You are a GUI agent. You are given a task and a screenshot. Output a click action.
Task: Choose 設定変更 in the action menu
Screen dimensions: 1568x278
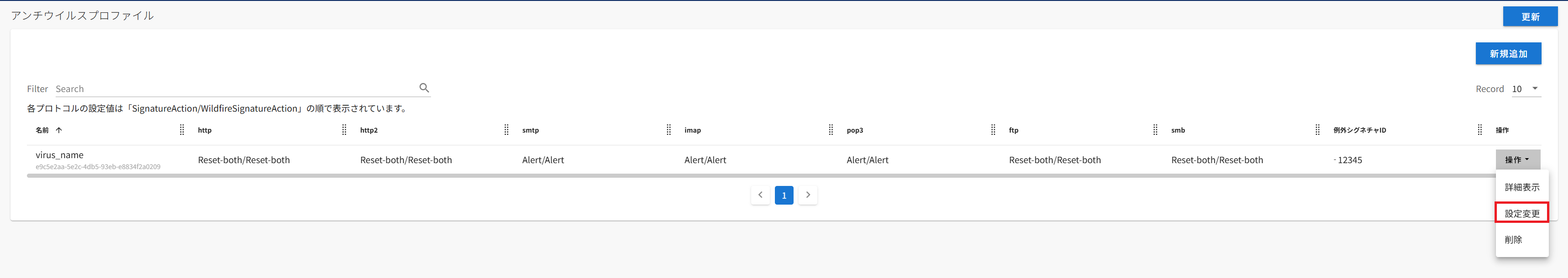tap(1522, 214)
